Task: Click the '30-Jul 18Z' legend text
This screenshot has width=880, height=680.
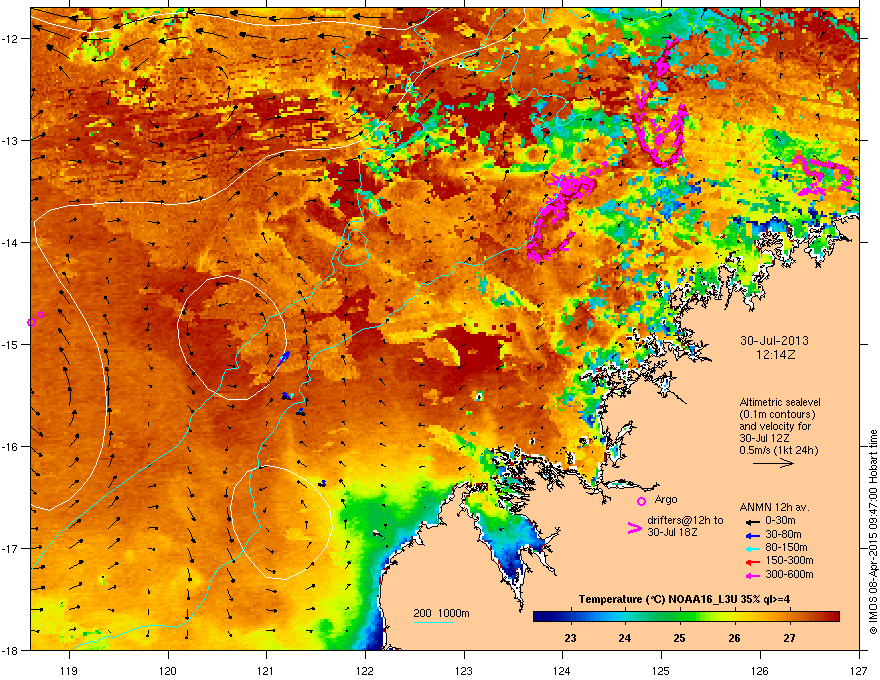Action: (672, 532)
